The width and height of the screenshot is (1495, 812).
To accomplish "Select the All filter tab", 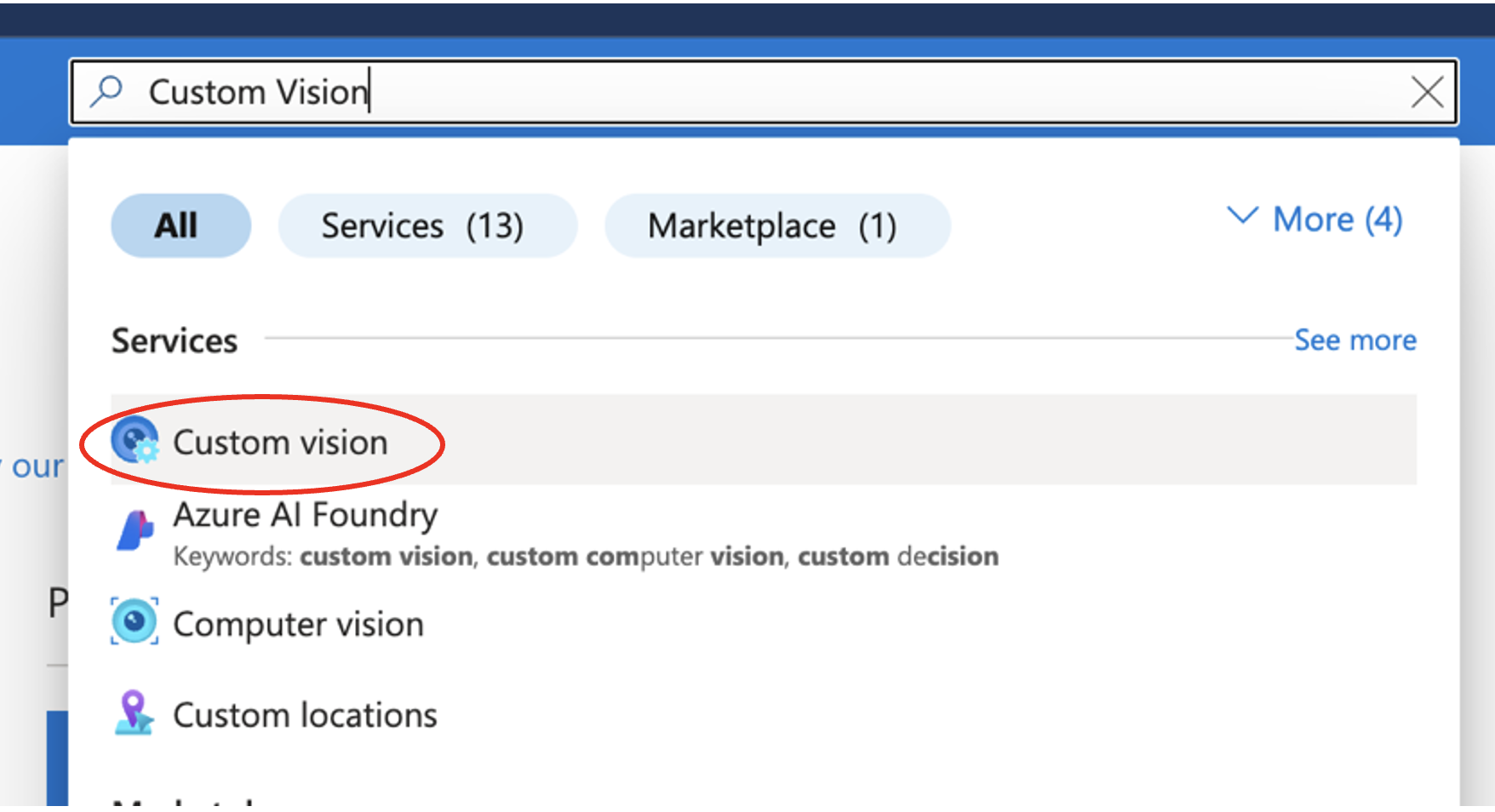I will (180, 226).
